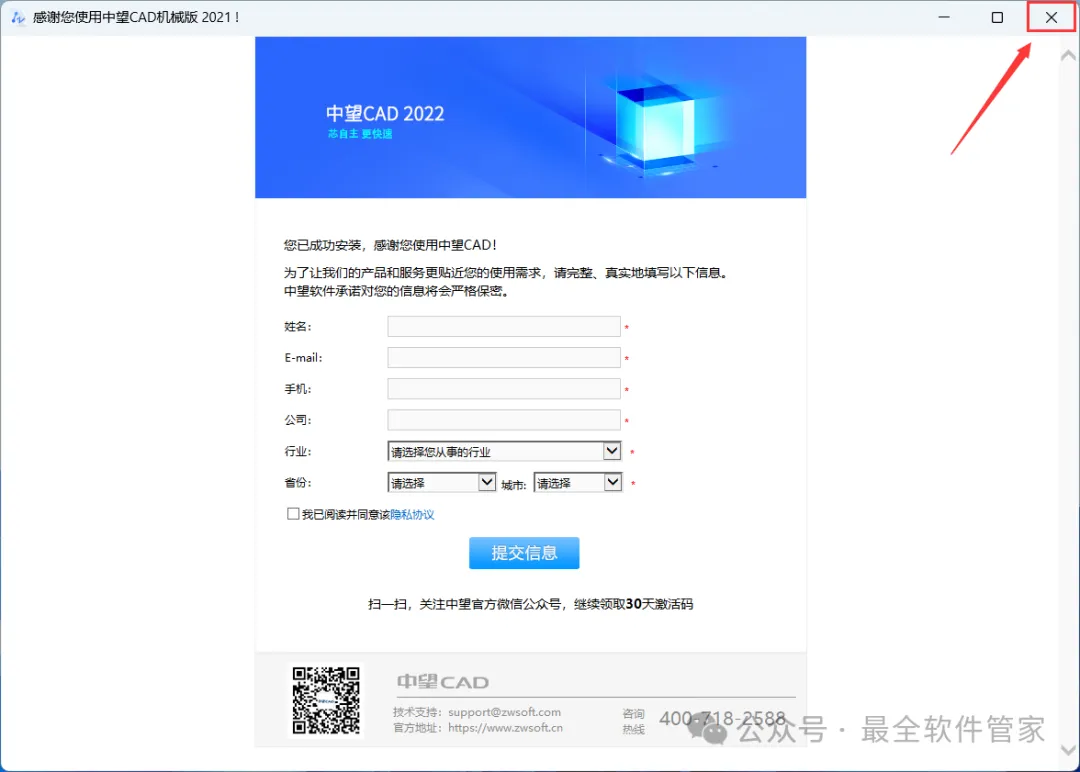This screenshot has width=1080, height=772.
Task: Click the scrollbar up arrow
Action: click(x=1068, y=56)
